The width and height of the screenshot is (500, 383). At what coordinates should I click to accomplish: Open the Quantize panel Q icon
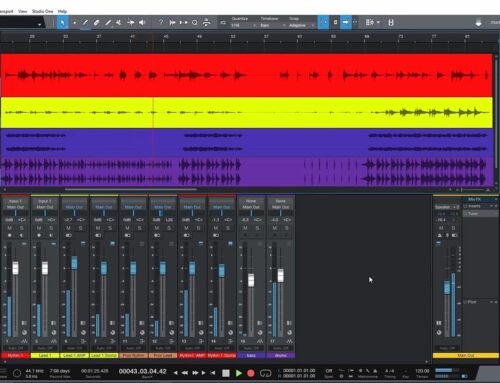tap(194, 23)
